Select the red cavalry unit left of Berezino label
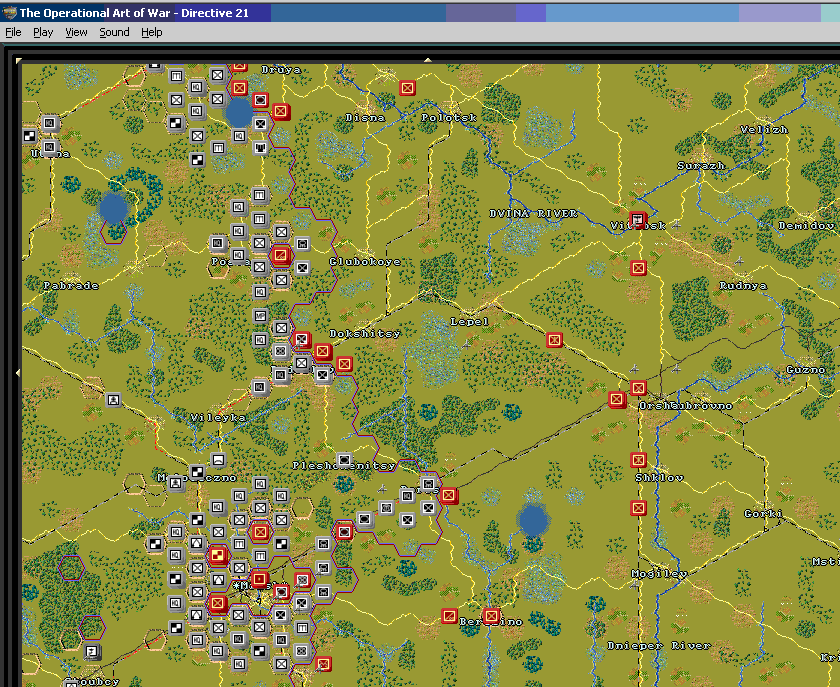 [x=449, y=616]
